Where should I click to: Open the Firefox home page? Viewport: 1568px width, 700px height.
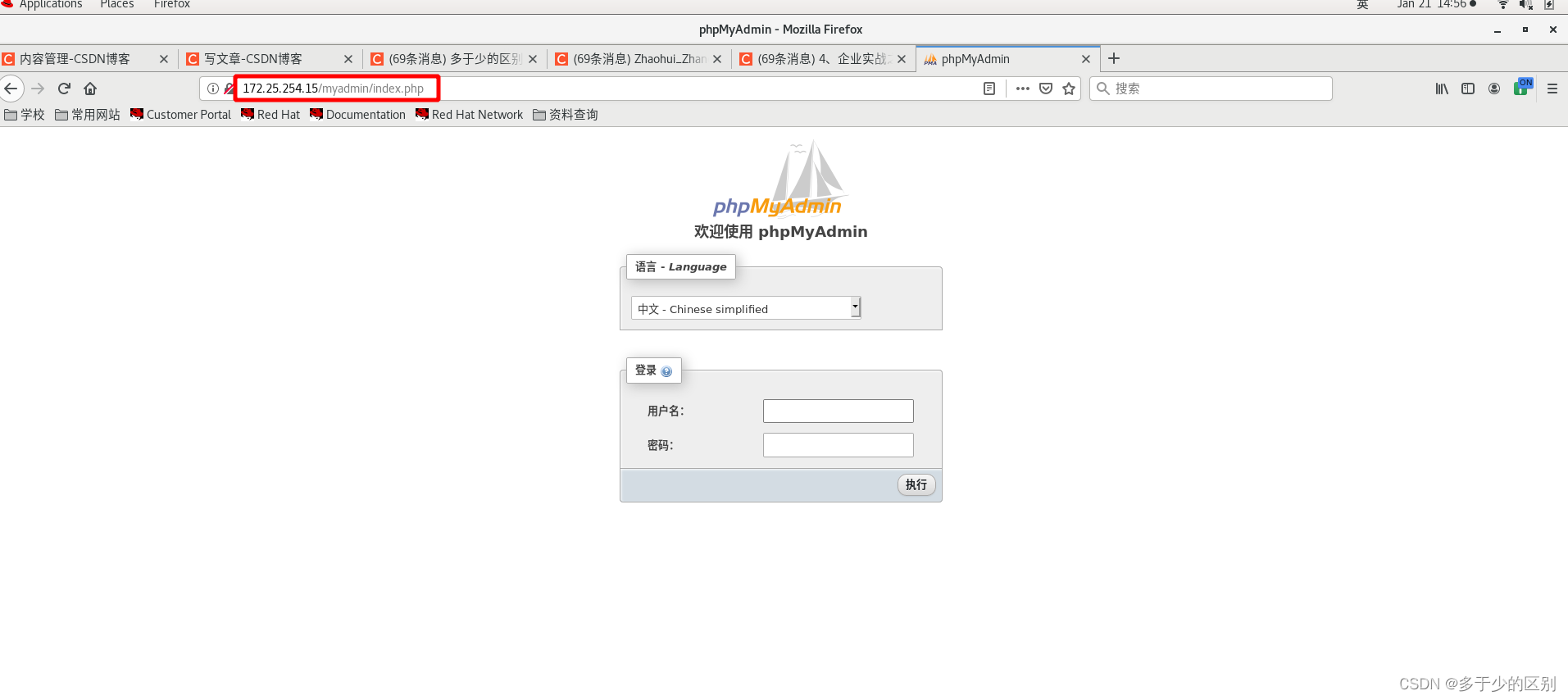tap(90, 89)
